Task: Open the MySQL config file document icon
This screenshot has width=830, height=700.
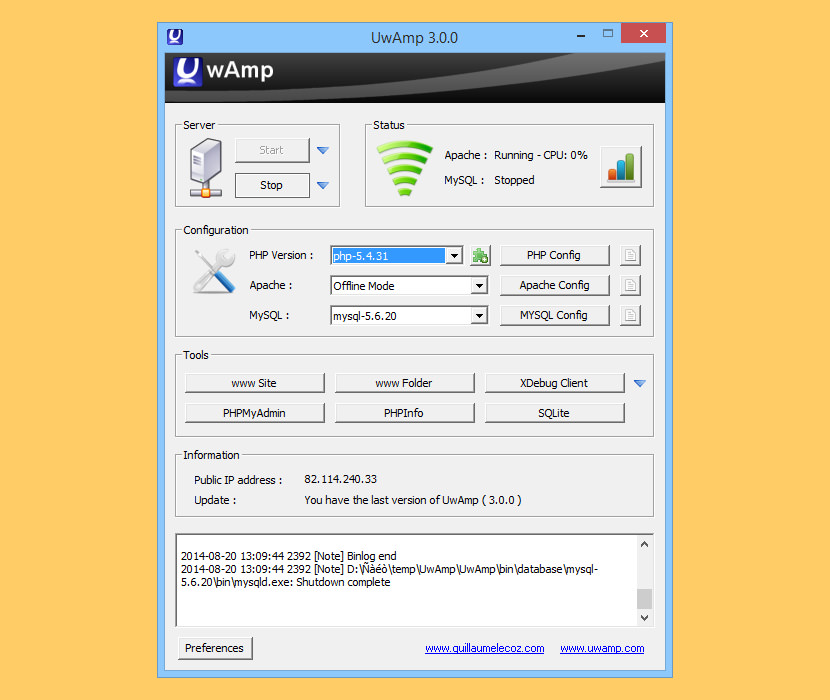Action: pos(630,316)
